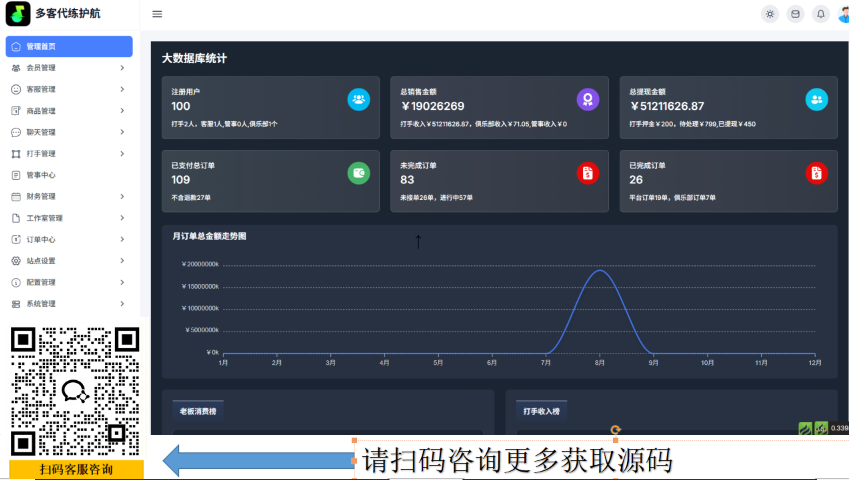Screen dimensions: 849x480
Task: Click the 多客代练护航 logo icon
Action: (18, 14)
